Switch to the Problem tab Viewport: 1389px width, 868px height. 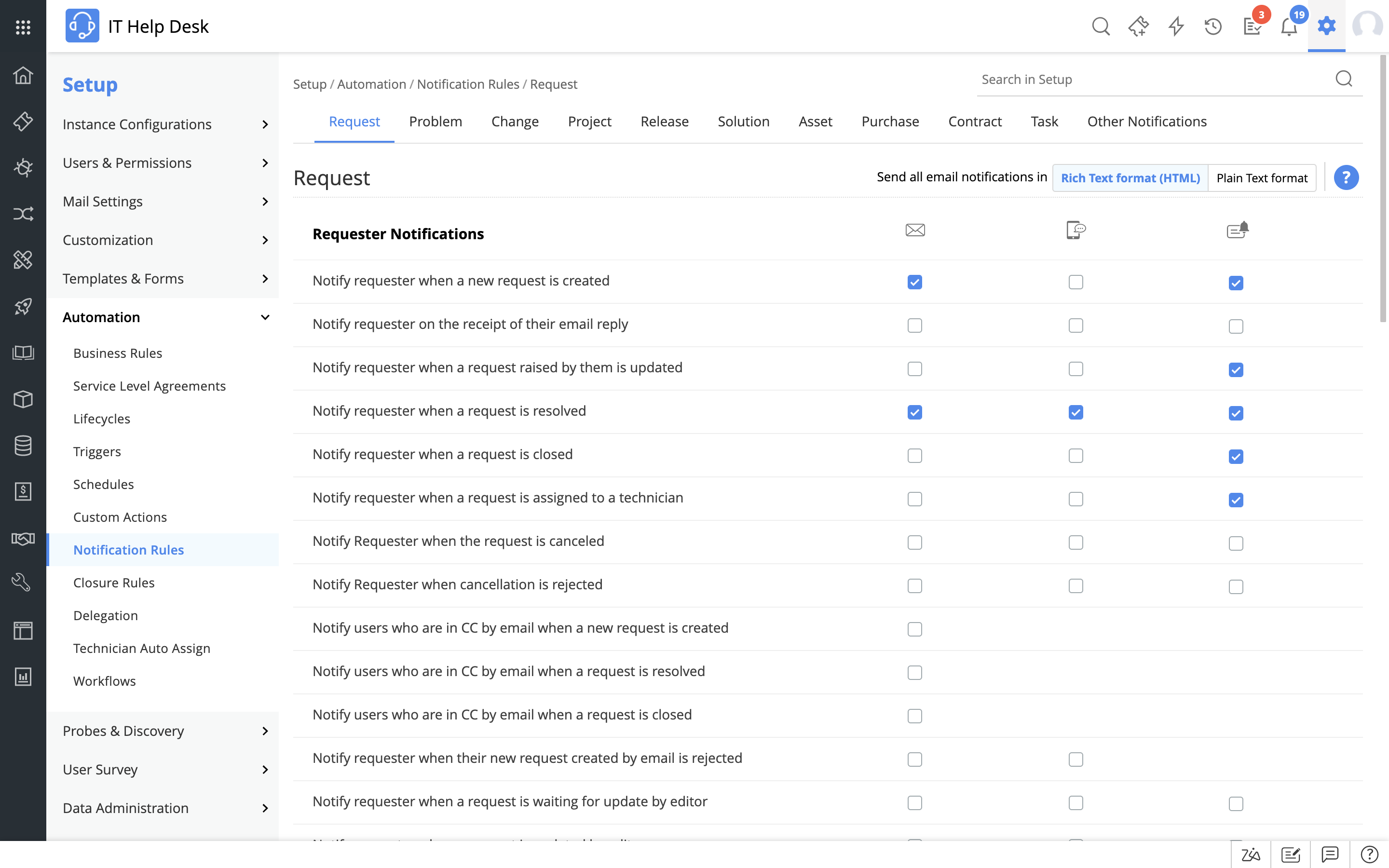tap(435, 122)
